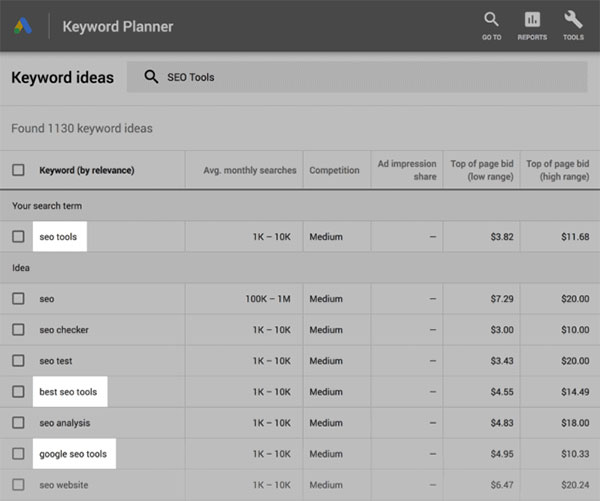The width and height of the screenshot is (600, 501).
Task: Sort by Top of page bid (low range)
Action: click(x=482, y=170)
